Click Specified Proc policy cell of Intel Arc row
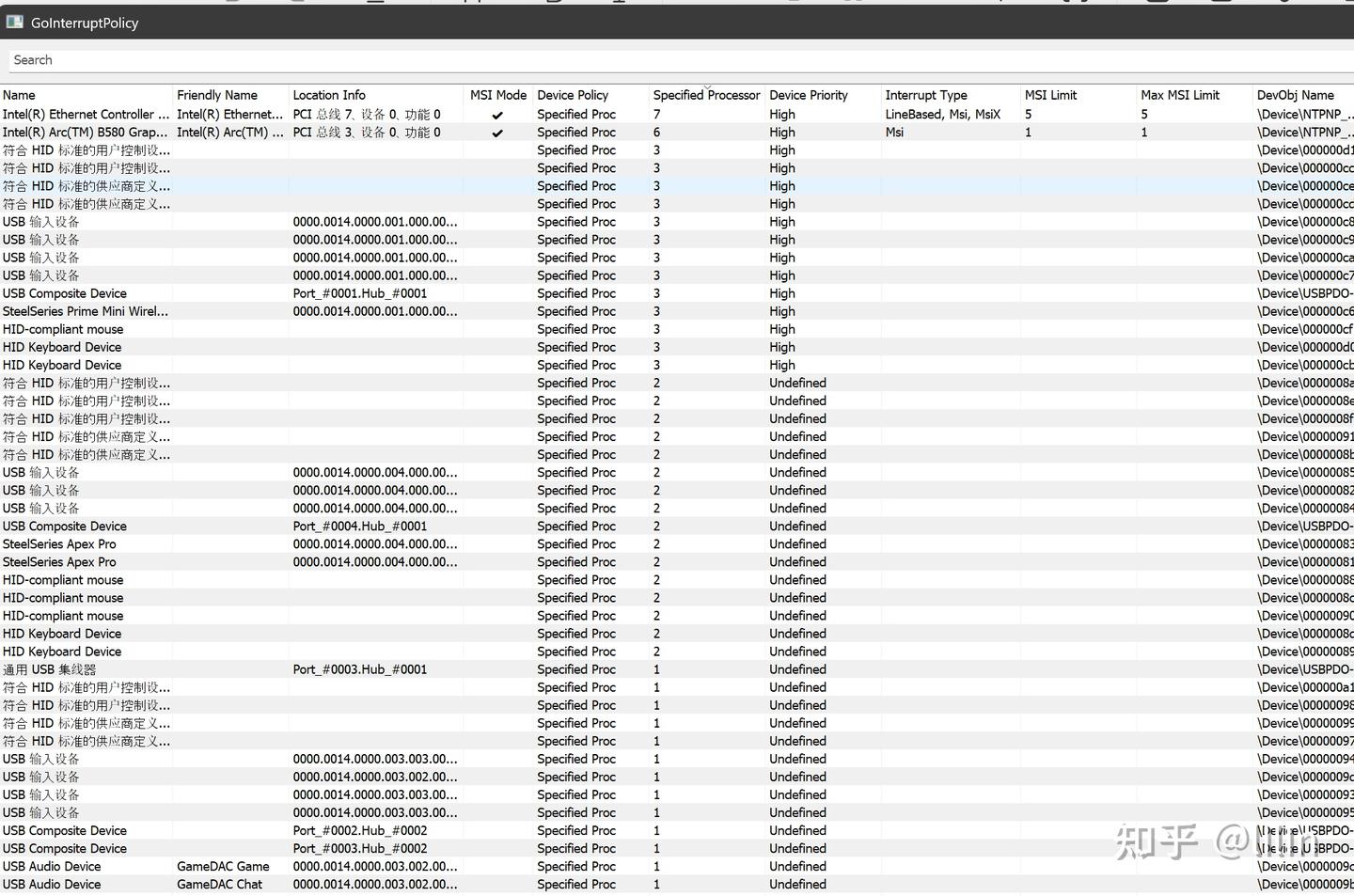The width and height of the screenshot is (1354, 896). point(576,133)
